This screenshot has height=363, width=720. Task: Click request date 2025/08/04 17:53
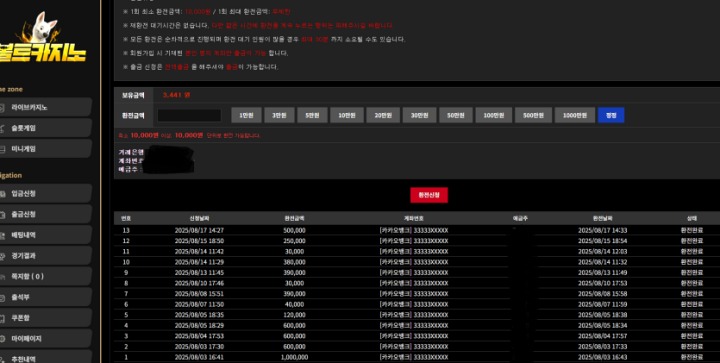click(x=199, y=336)
